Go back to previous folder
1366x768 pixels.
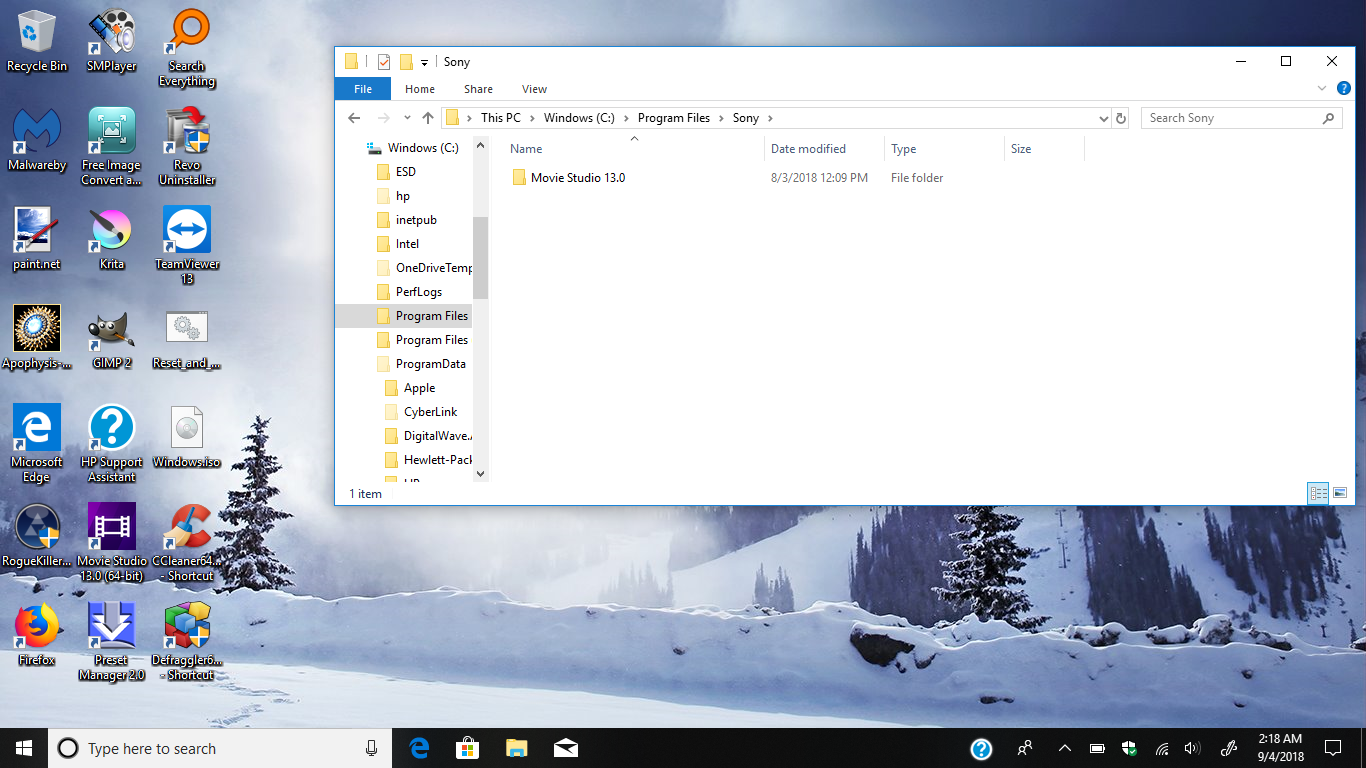pos(354,118)
